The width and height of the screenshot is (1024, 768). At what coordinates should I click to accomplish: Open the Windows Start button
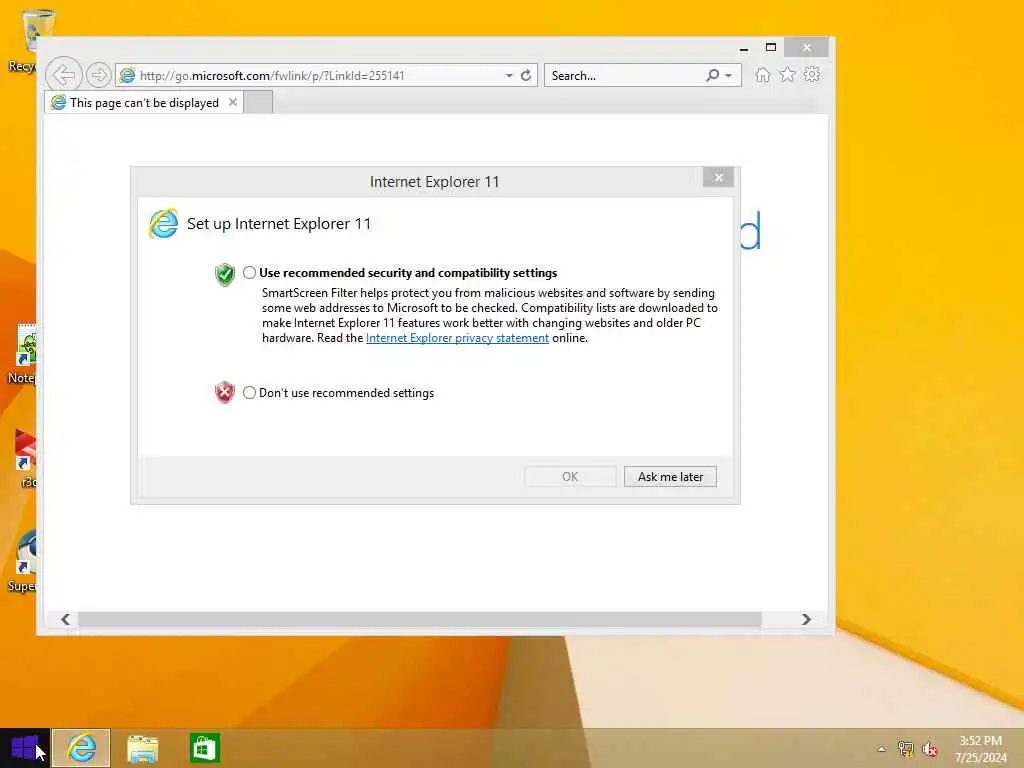[x=25, y=748]
